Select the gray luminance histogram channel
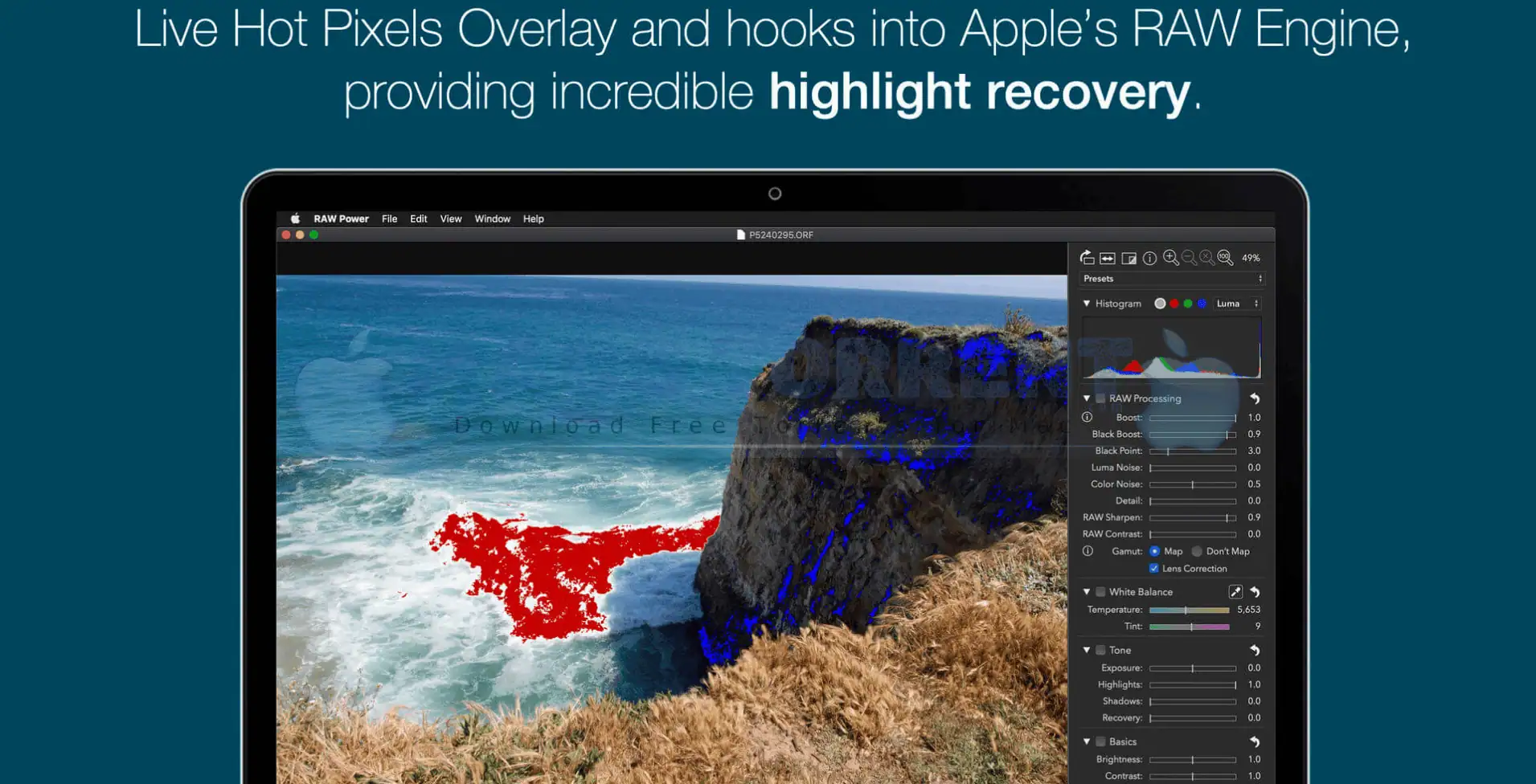This screenshot has width=1536, height=784. 1160,304
